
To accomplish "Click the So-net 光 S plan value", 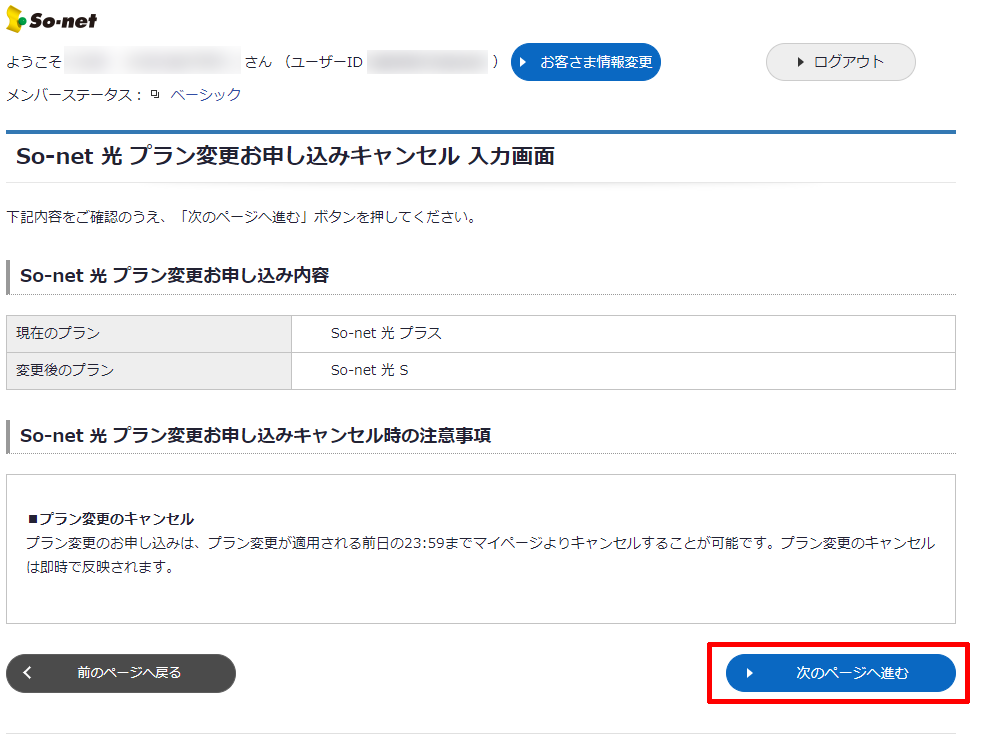I will click(x=369, y=371).
